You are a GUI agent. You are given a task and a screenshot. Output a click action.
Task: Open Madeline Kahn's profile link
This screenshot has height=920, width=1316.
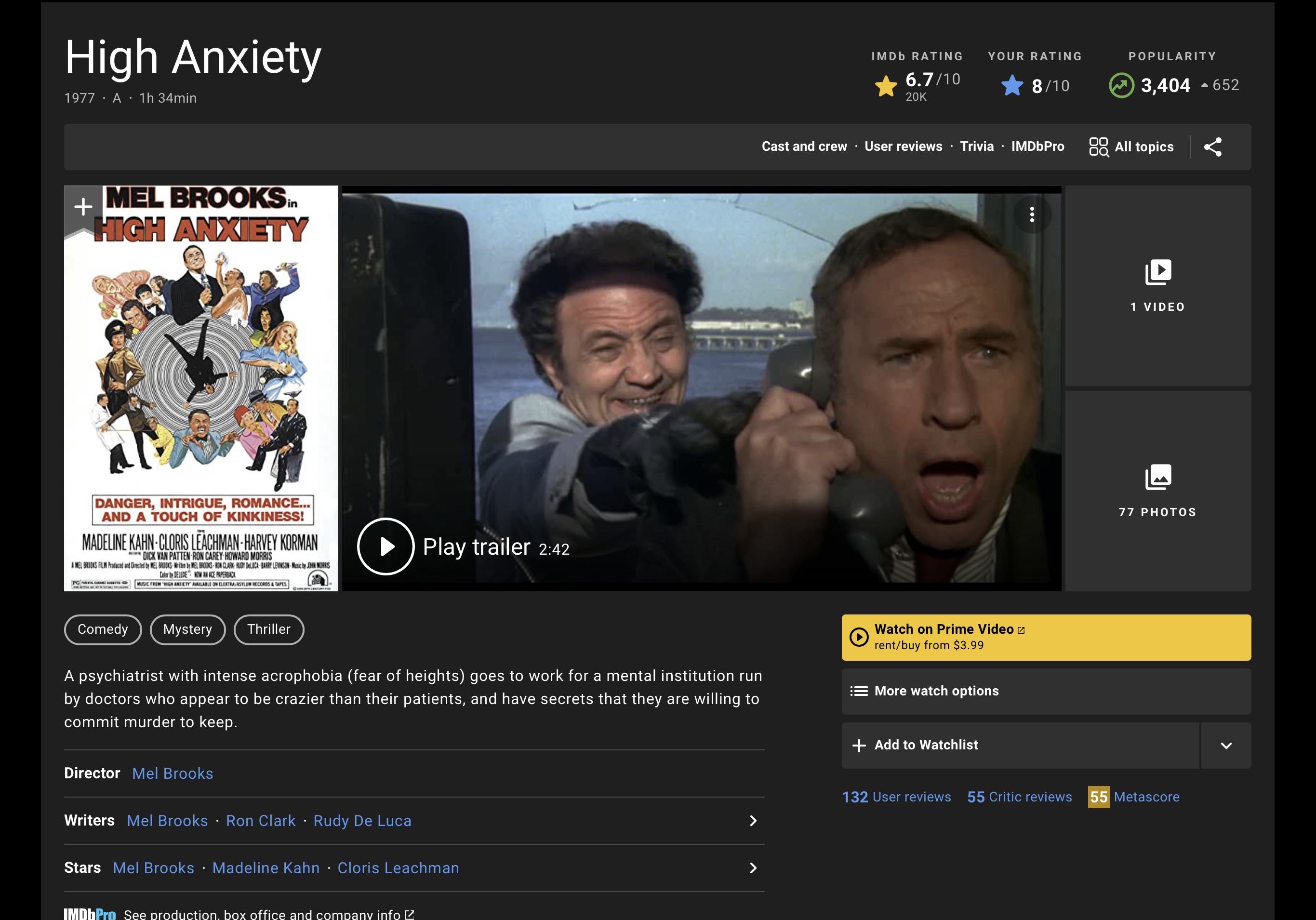(266, 868)
